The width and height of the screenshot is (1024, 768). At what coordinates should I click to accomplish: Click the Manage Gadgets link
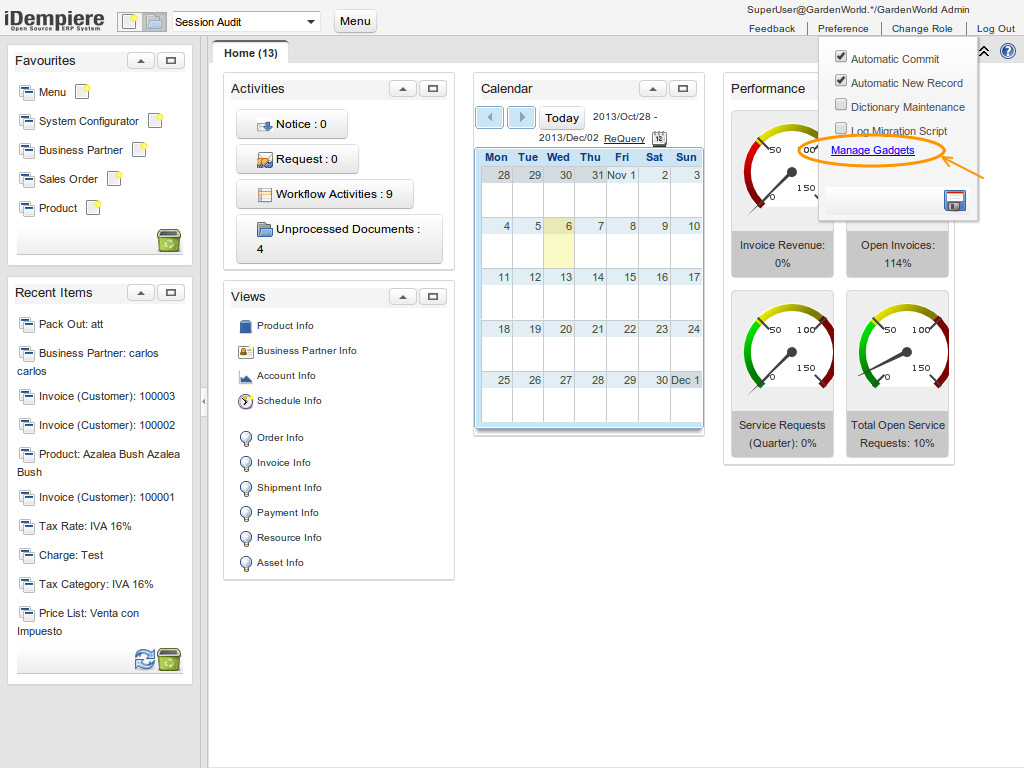[x=872, y=150]
